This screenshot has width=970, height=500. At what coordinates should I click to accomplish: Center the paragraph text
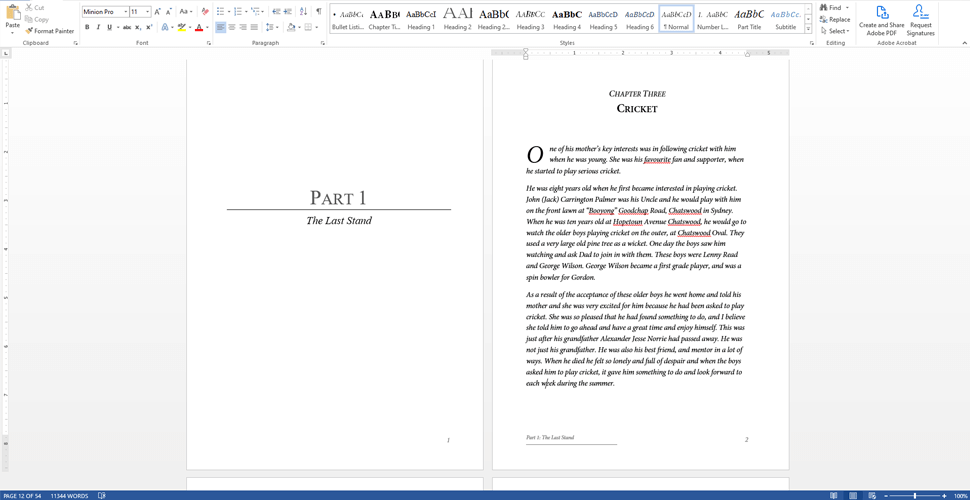click(x=232, y=27)
